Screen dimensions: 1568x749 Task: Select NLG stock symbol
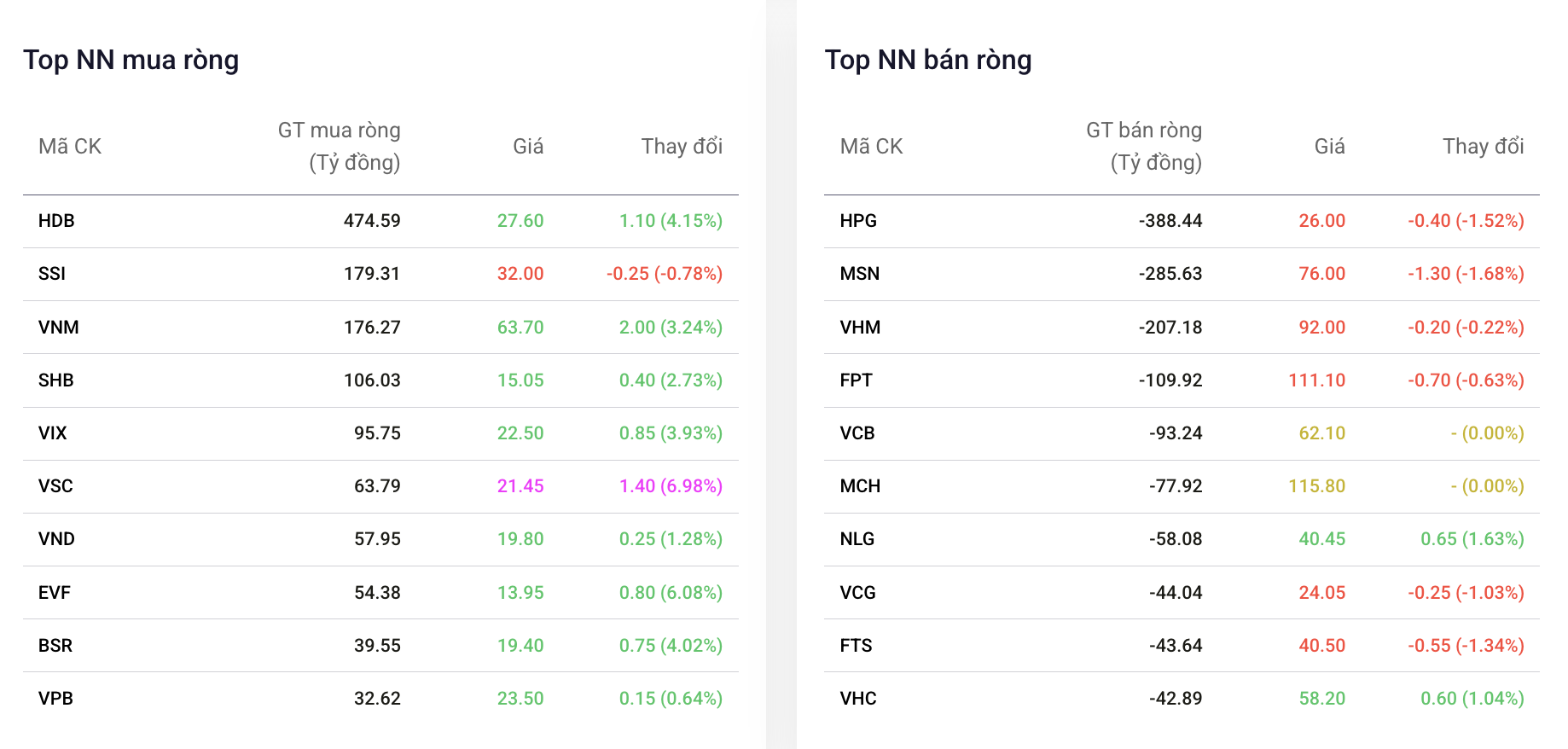[857, 539]
